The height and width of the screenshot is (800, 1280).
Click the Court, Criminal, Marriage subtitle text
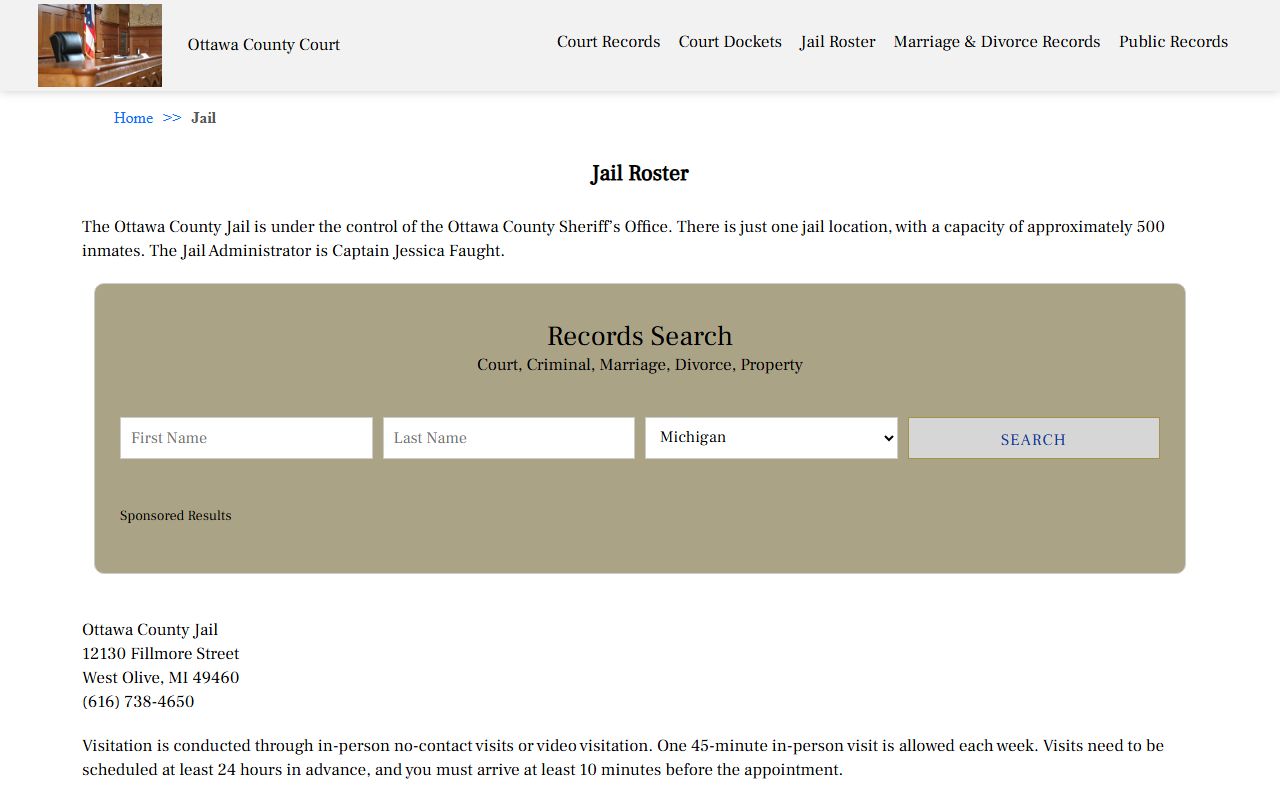640,365
